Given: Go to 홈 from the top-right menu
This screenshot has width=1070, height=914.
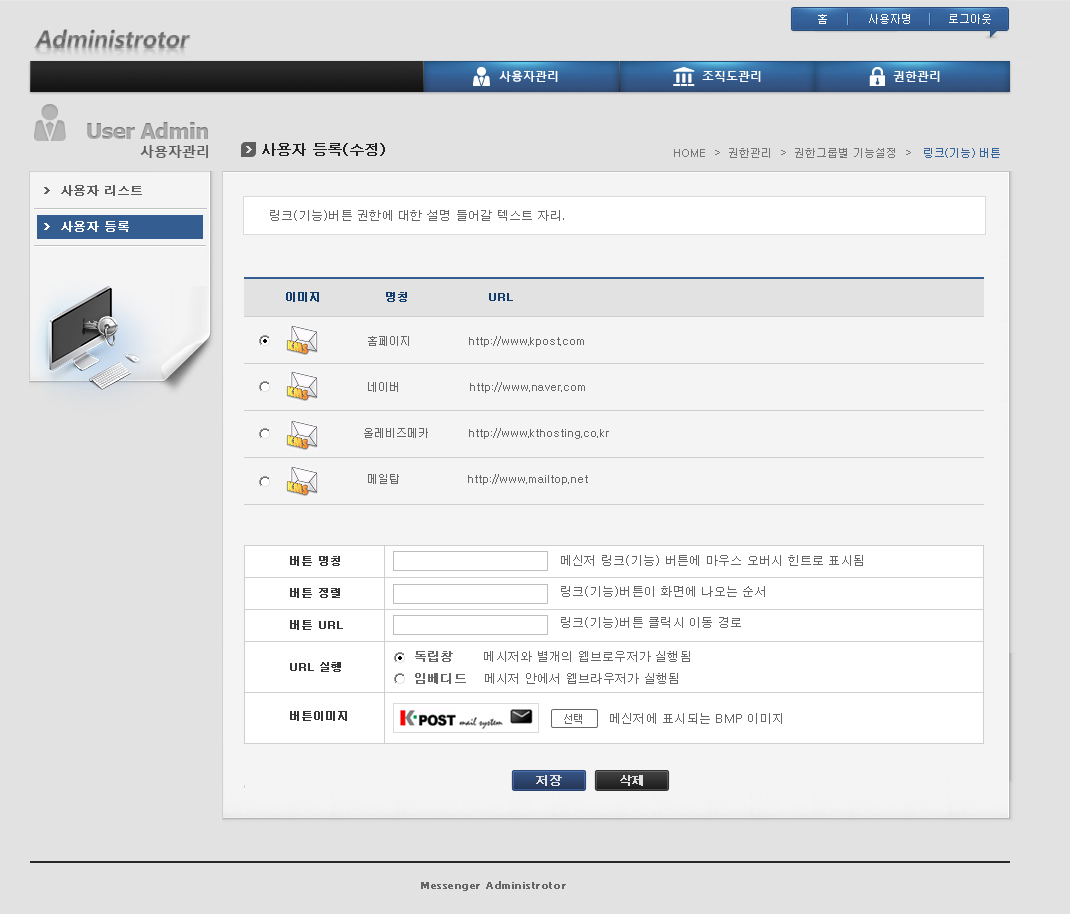Looking at the screenshot, I should click(x=822, y=19).
